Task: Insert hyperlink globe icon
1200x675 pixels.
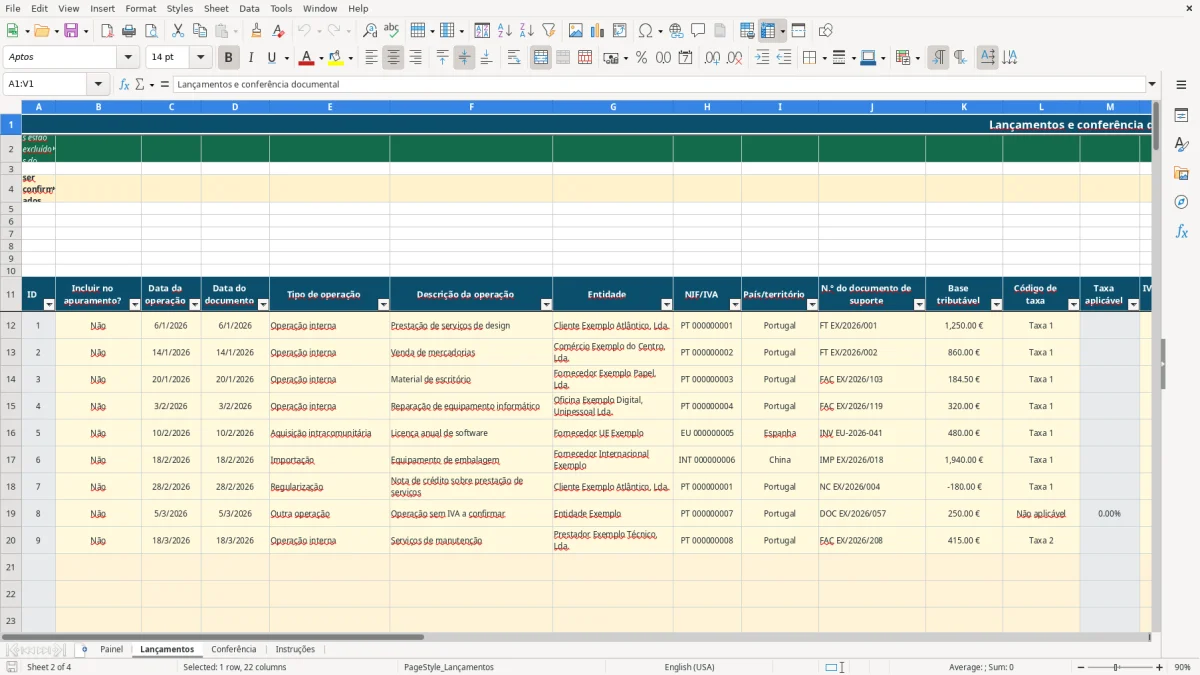Action: [676, 31]
